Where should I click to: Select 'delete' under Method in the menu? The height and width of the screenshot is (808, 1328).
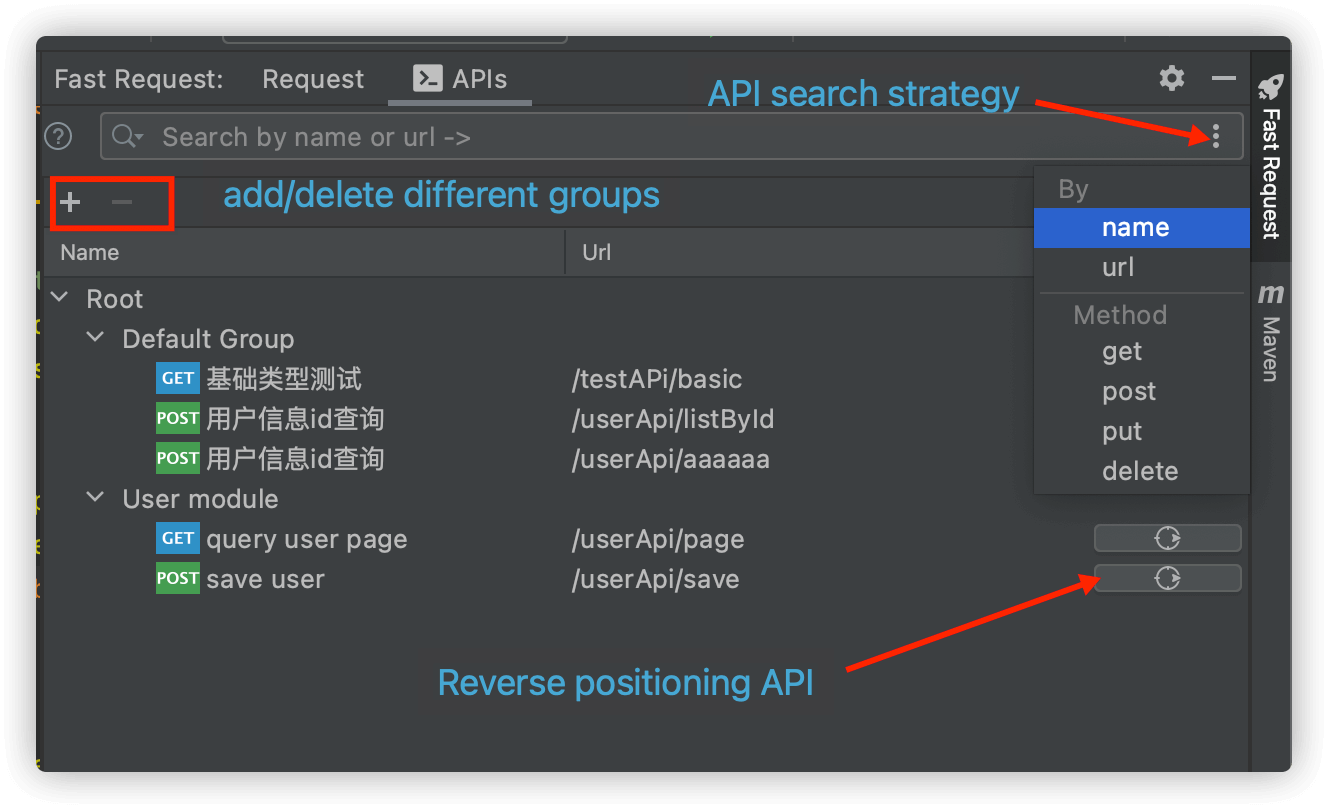[1139, 470]
